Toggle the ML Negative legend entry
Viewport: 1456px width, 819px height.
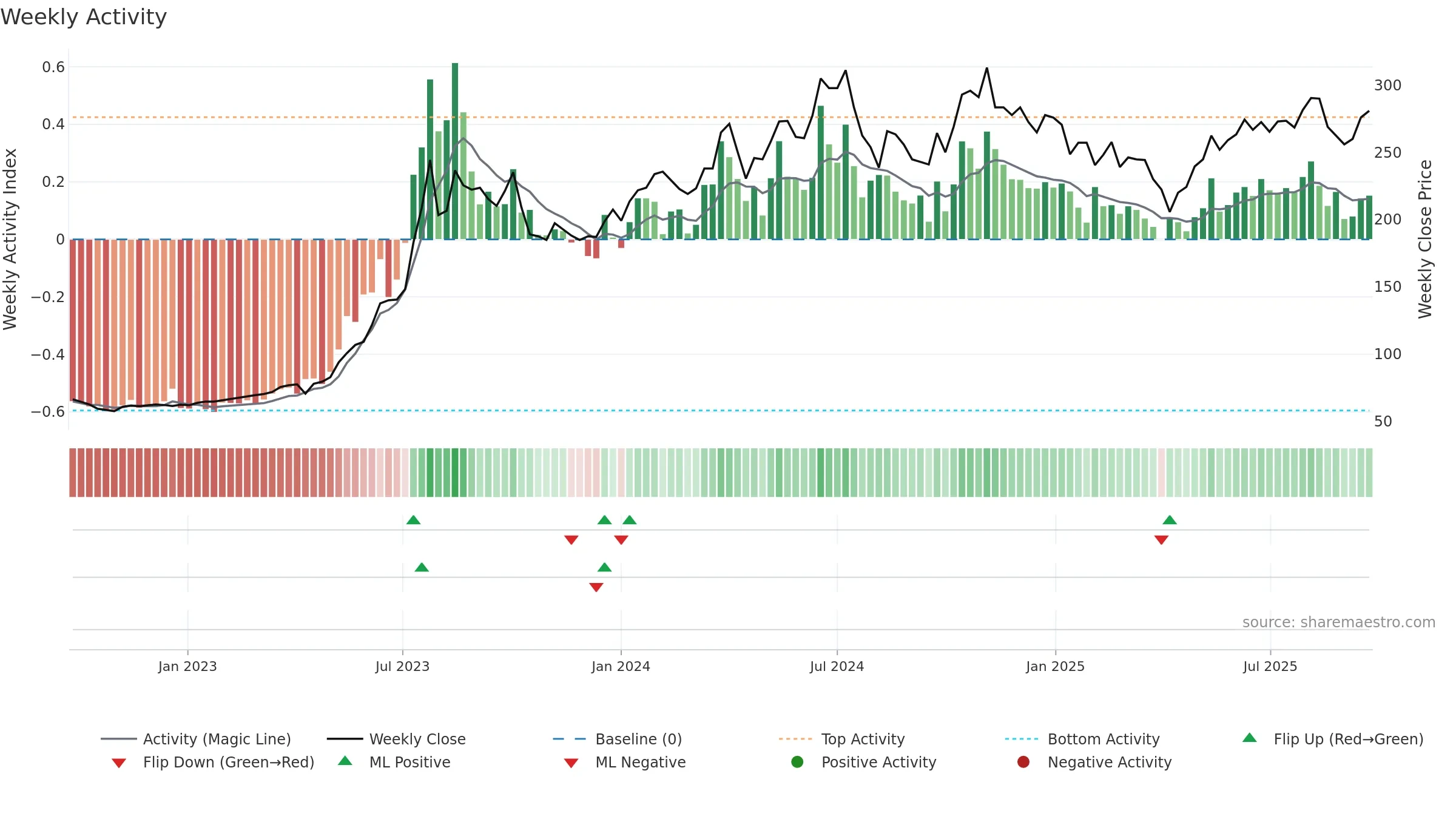pos(625,762)
